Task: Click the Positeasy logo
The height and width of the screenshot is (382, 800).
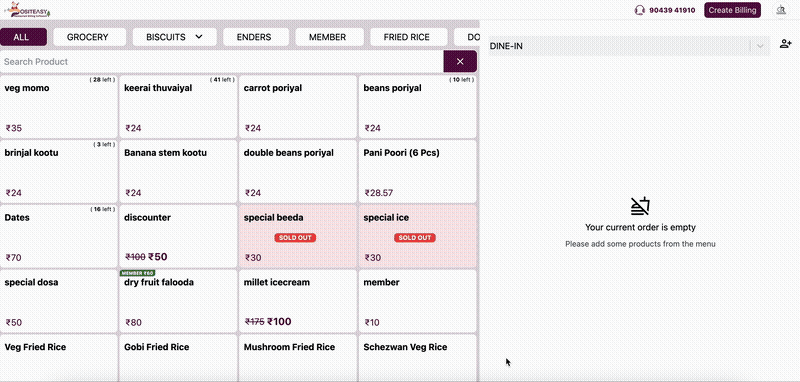Action: pyautogui.click(x=27, y=10)
